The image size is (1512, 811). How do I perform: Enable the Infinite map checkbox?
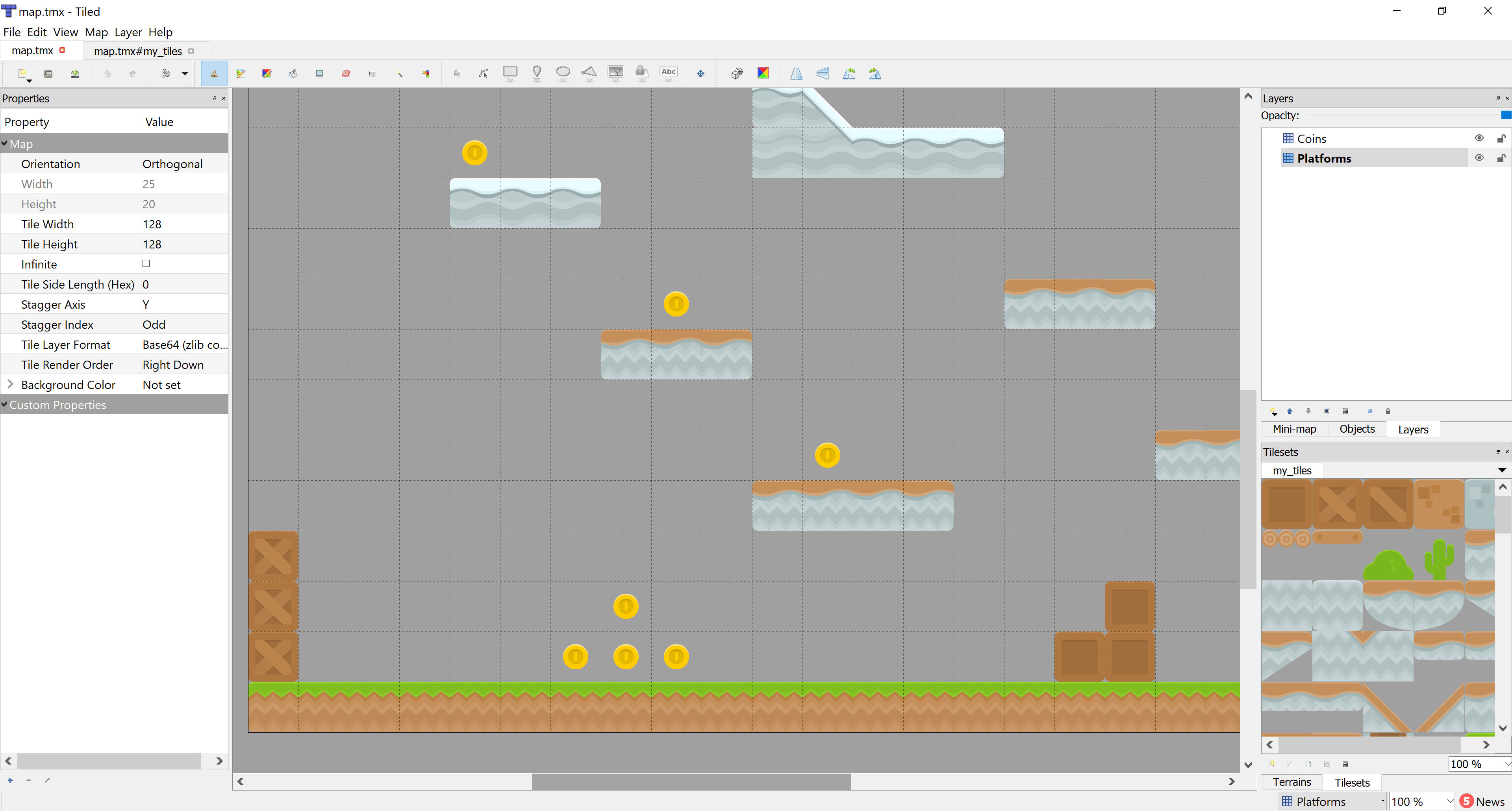[148, 264]
